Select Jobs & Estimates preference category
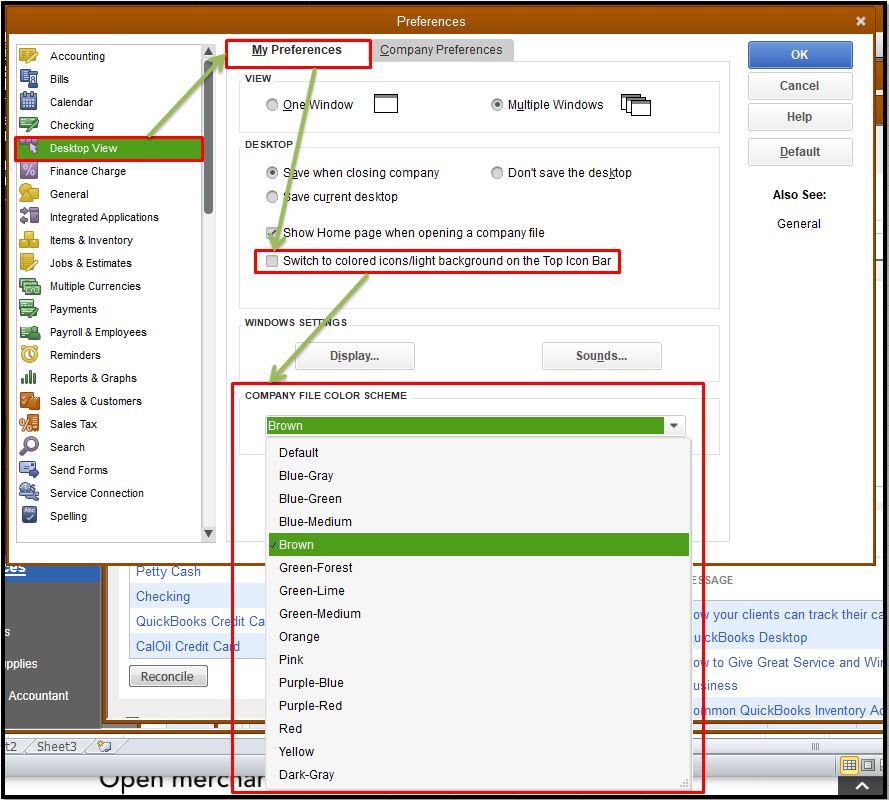The width and height of the screenshot is (889, 800). (109, 263)
